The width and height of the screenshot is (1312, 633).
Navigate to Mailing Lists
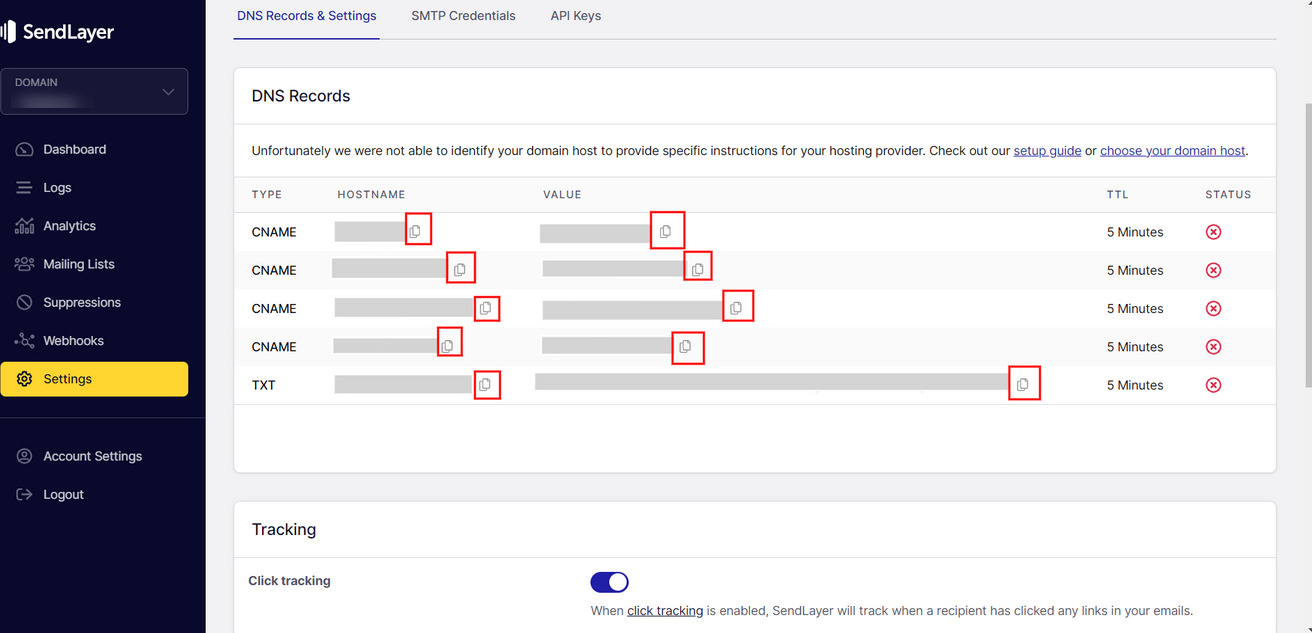pos(94,264)
